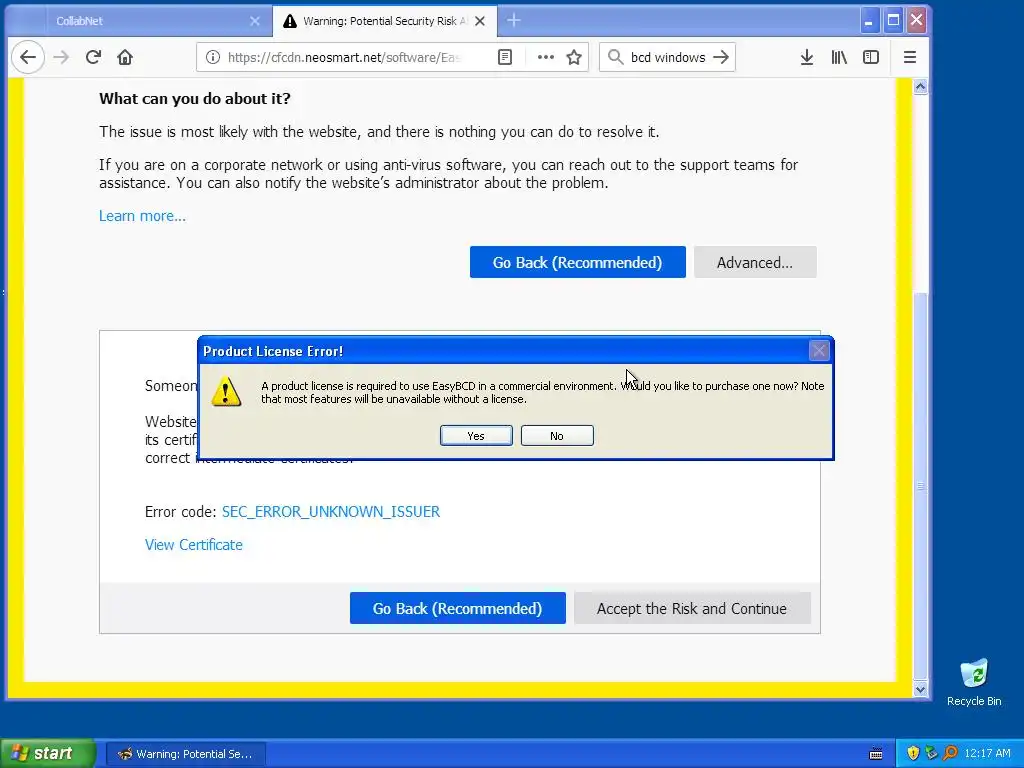Minimize the Firefox window
This screenshot has height=768, width=1024.
869,21
